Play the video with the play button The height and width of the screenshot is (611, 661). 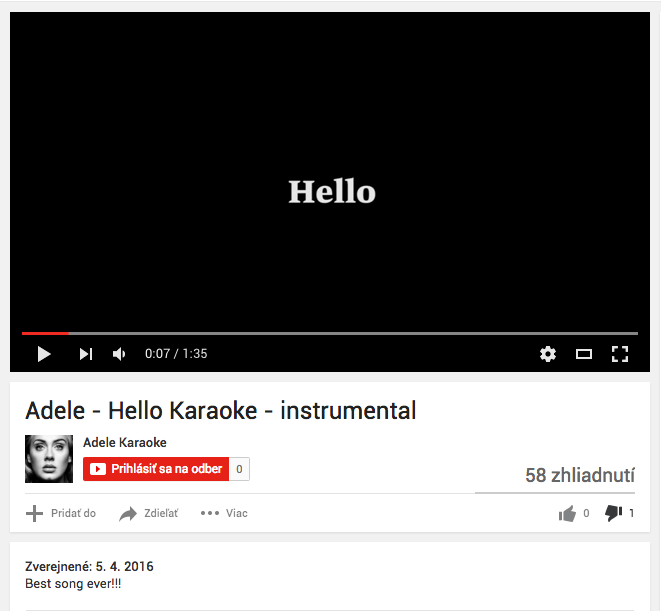click(44, 354)
